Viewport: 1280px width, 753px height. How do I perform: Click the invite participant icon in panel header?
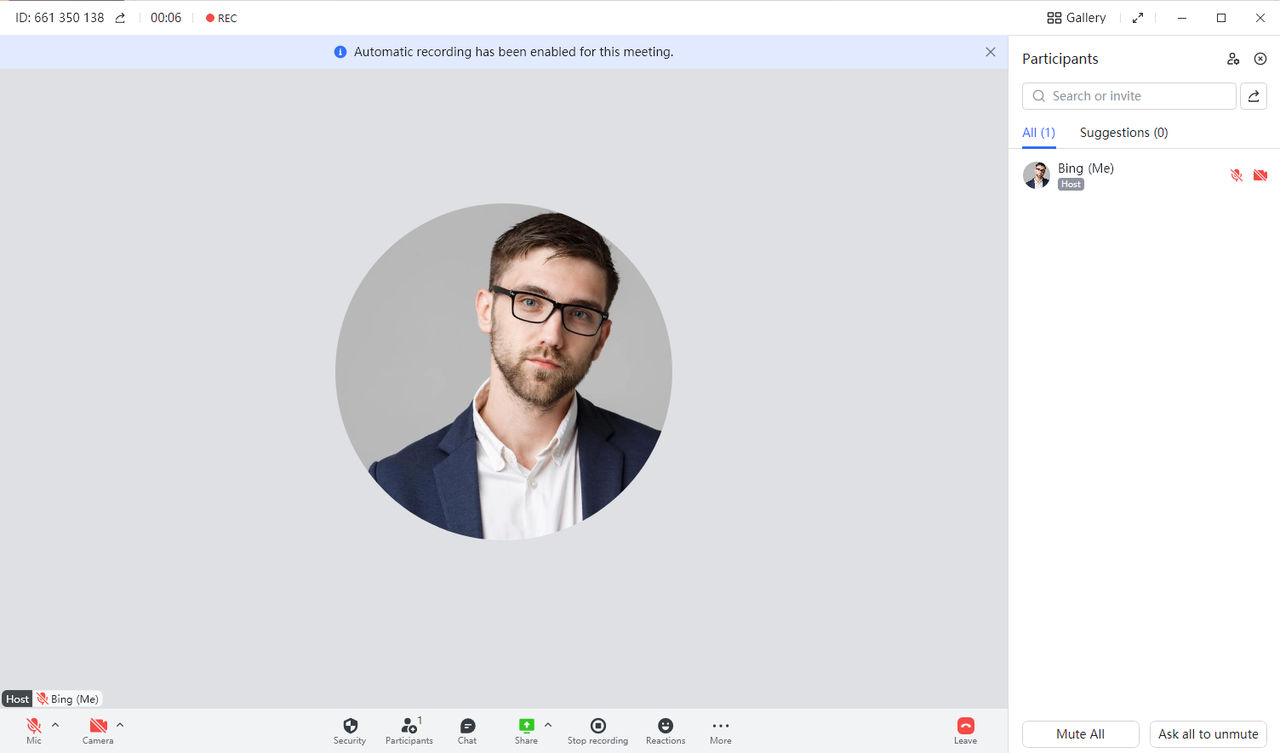pyautogui.click(x=1233, y=59)
